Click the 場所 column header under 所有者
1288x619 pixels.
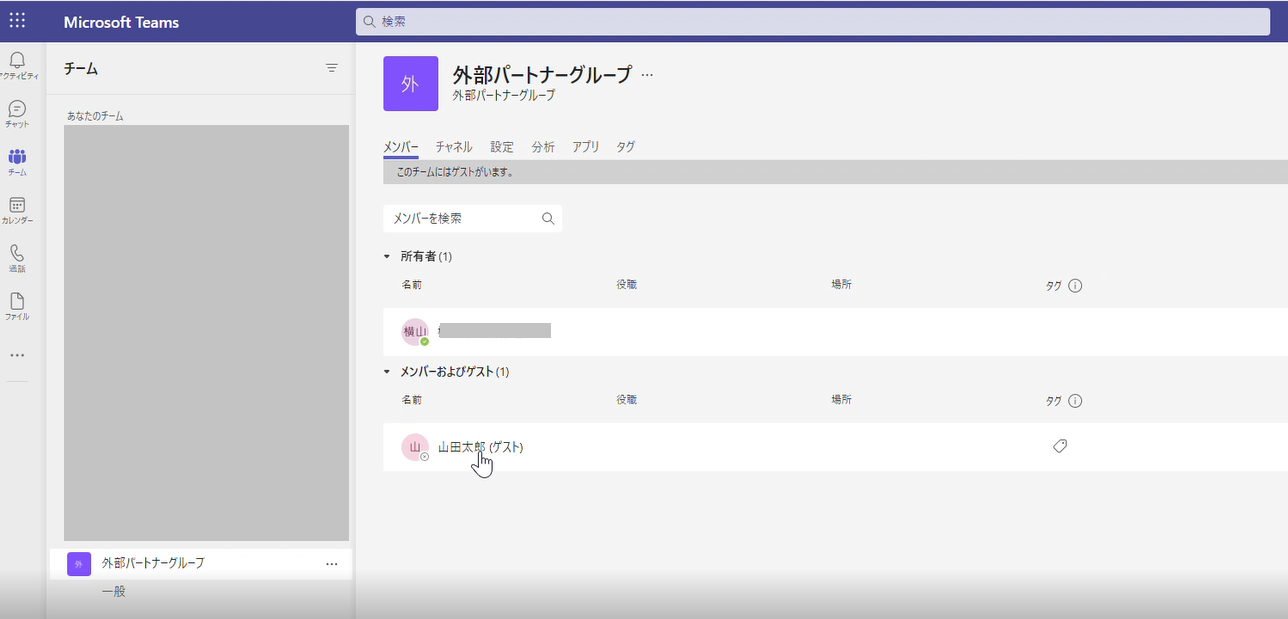(x=842, y=285)
